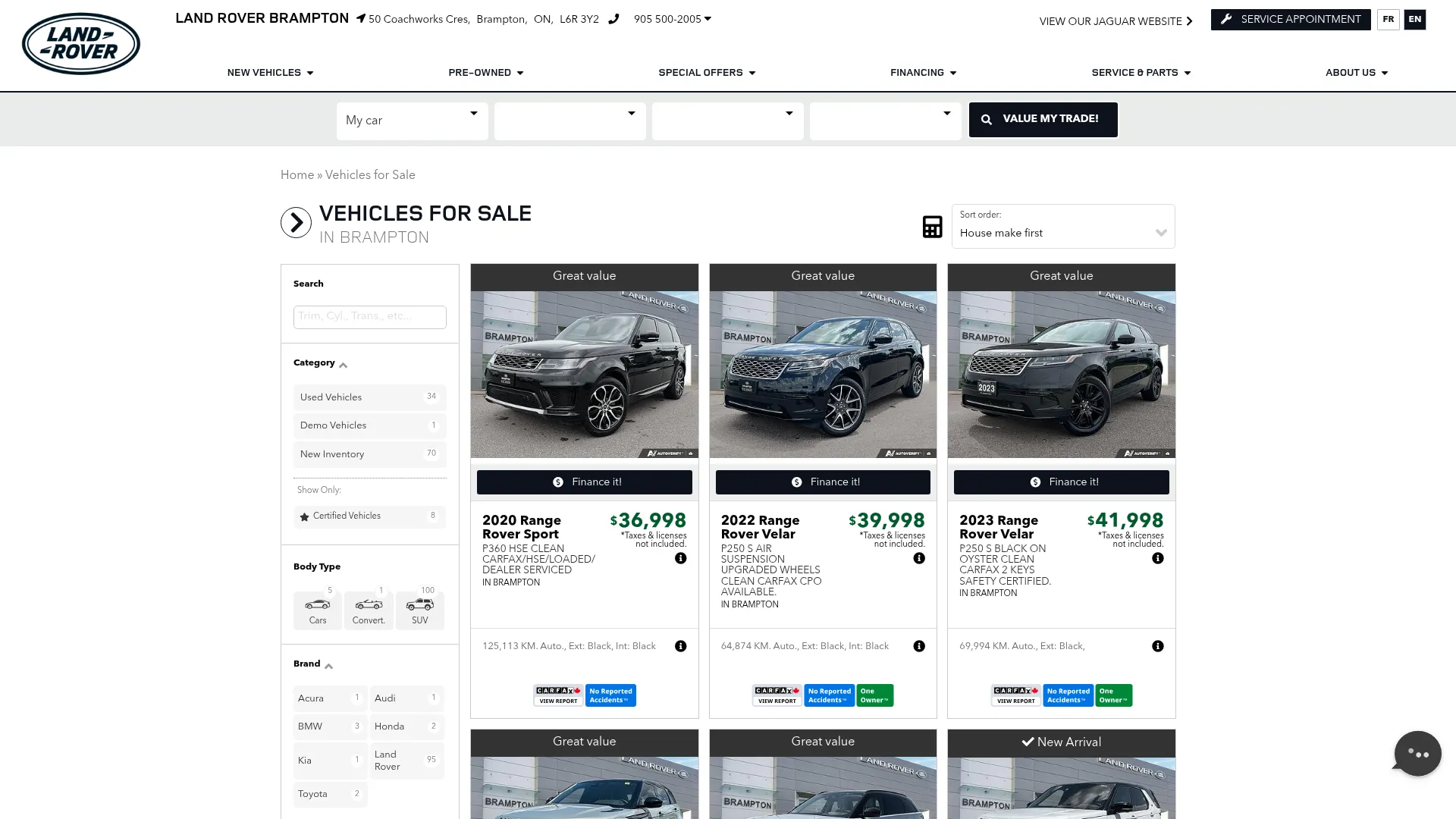Book a Service Appointment
1456x819 pixels.
pyautogui.click(x=1291, y=20)
